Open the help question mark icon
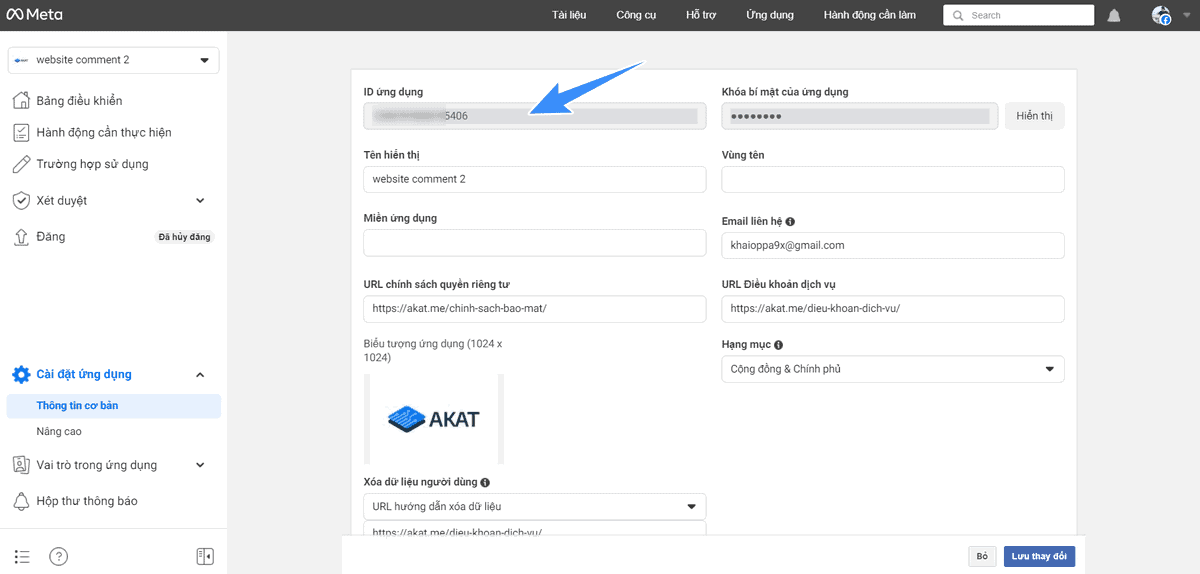The width and height of the screenshot is (1200, 574). tap(59, 557)
